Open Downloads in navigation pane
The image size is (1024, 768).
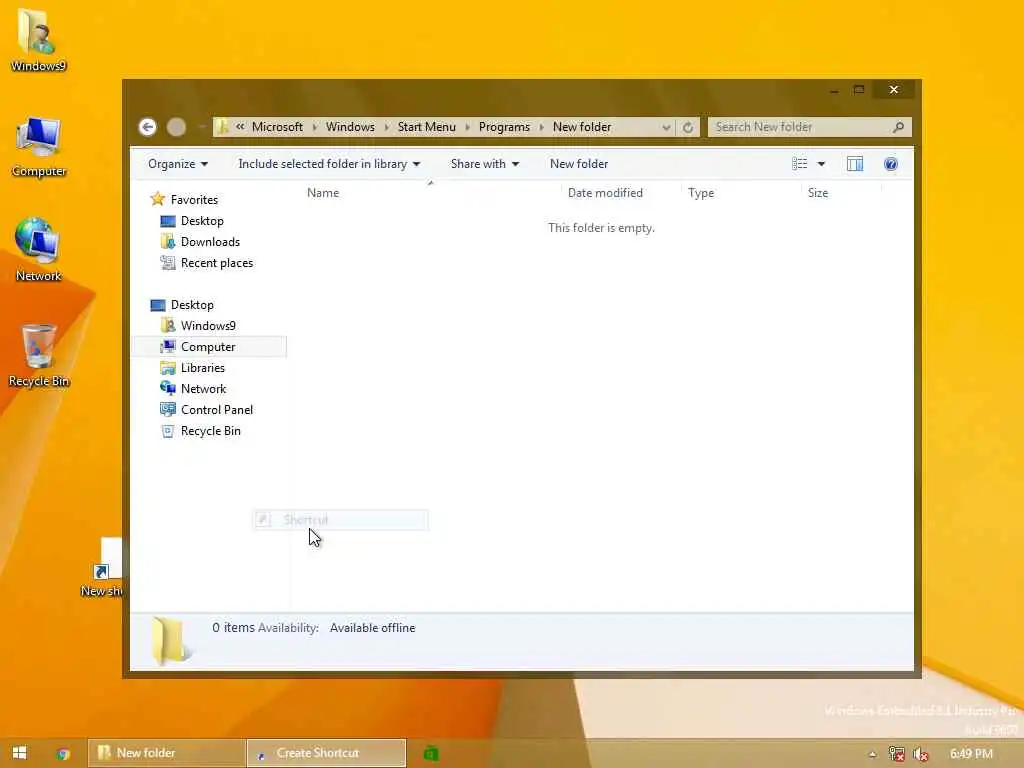[210, 242]
